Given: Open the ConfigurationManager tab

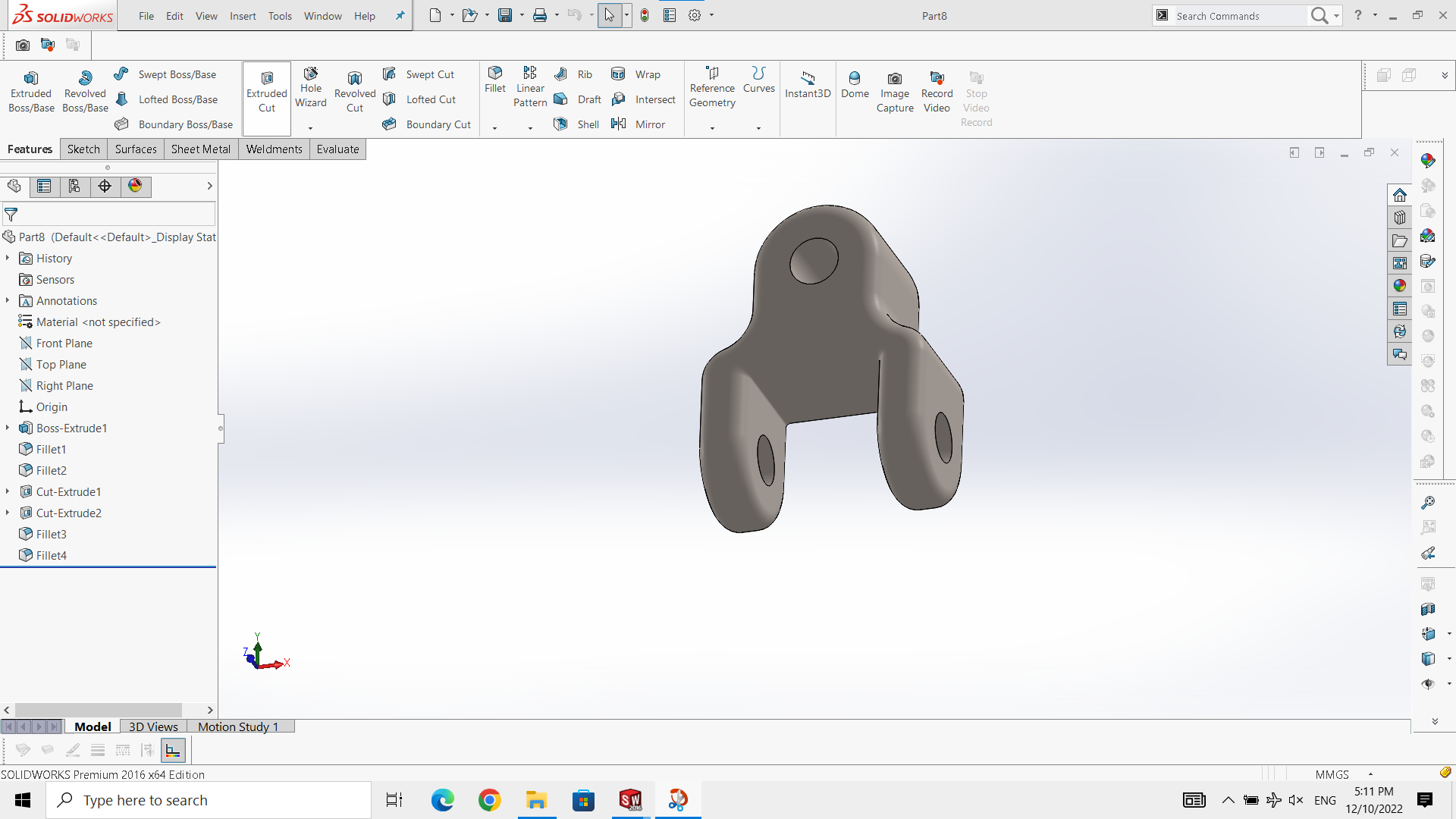Looking at the screenshot, I should coord(74,187).
